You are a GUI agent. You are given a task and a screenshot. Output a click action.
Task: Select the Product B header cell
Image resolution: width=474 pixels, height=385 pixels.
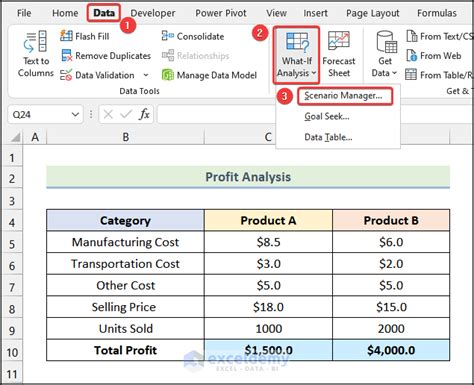(x=391, y=220)
